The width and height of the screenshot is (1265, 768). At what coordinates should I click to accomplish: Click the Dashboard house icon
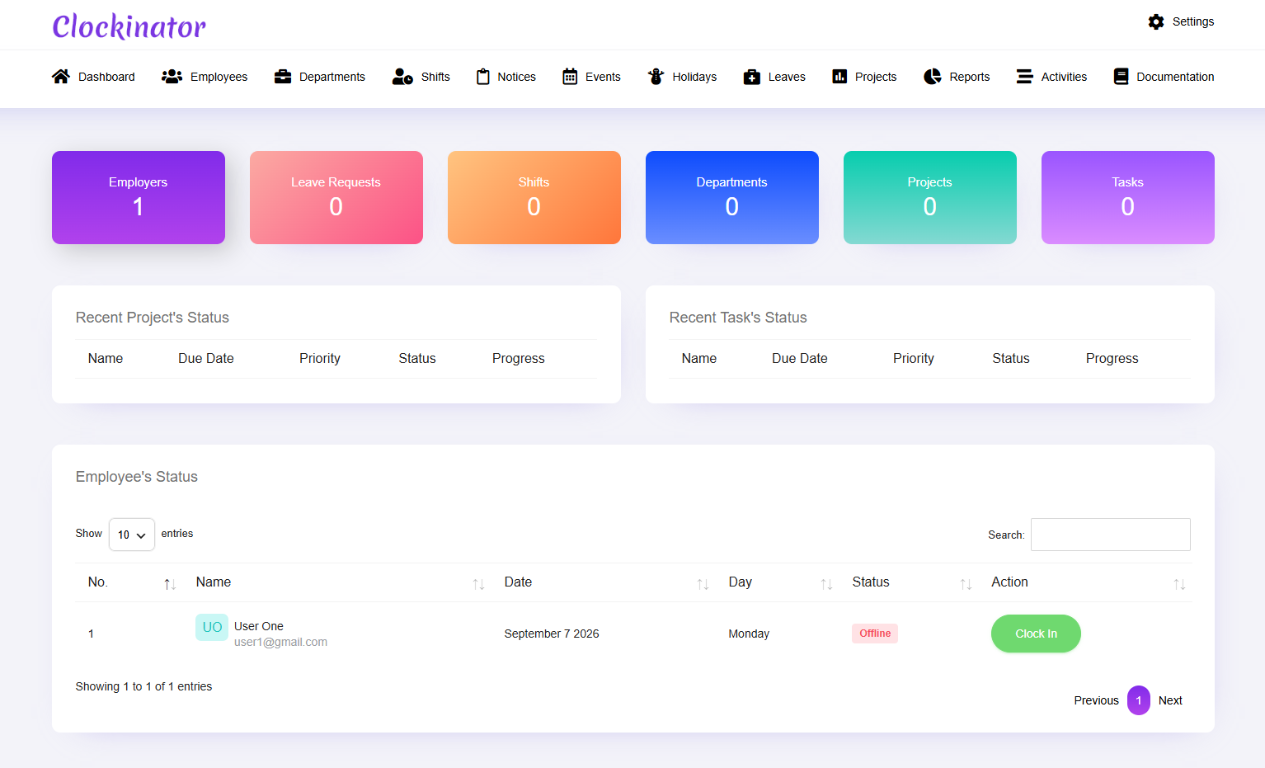61,76
